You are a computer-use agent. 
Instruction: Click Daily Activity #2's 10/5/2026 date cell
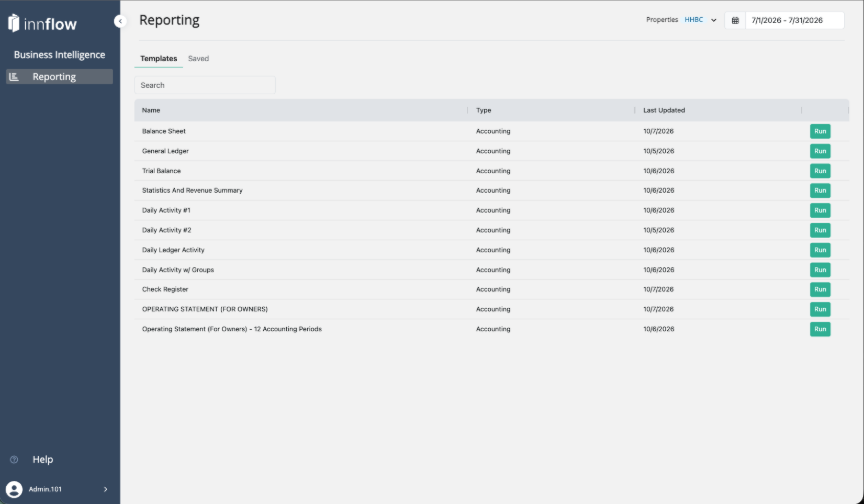coord(658,230)
